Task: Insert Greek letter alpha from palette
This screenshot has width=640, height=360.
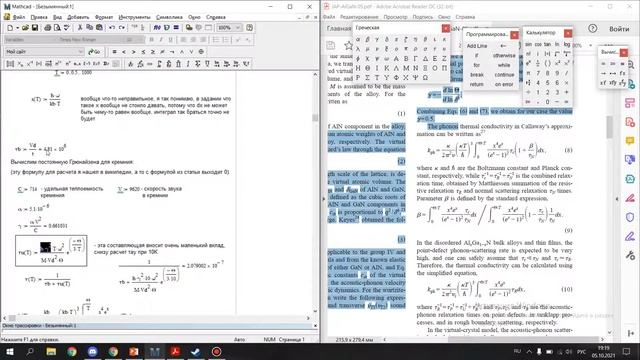Action: click(x=358, y=40)
